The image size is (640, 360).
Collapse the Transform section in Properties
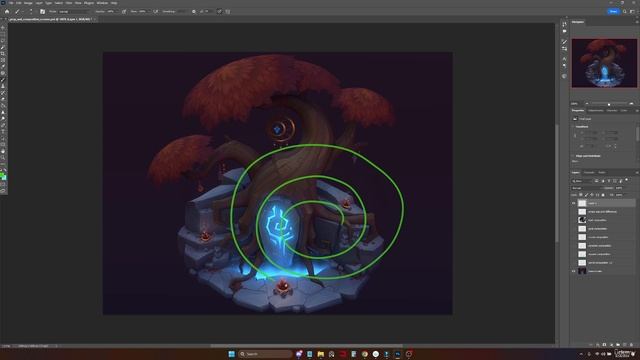(x=573, y=127)
